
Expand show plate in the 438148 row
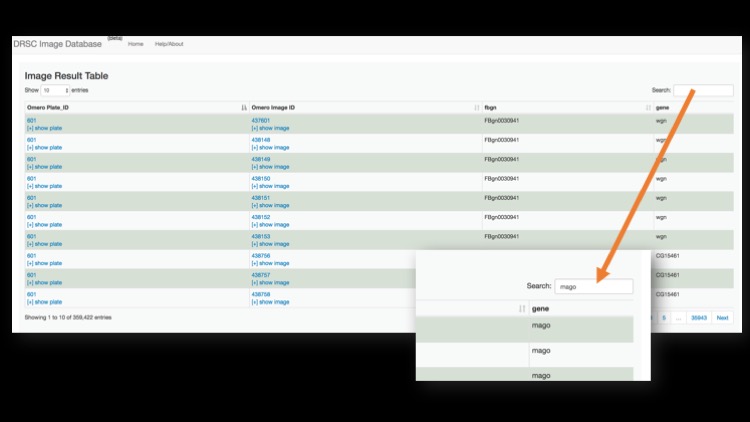[44, 147]
